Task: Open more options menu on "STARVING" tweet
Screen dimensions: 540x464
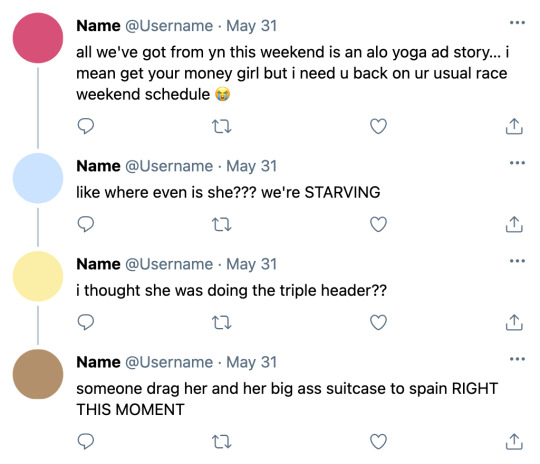Action: [x=517, y=163]
